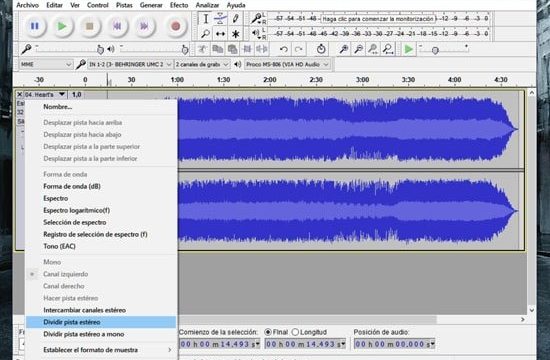Click the Paste icon in edit toolbar
Image resolution: width=550 pixels, height=360 pixels.
tap(232, 49)
